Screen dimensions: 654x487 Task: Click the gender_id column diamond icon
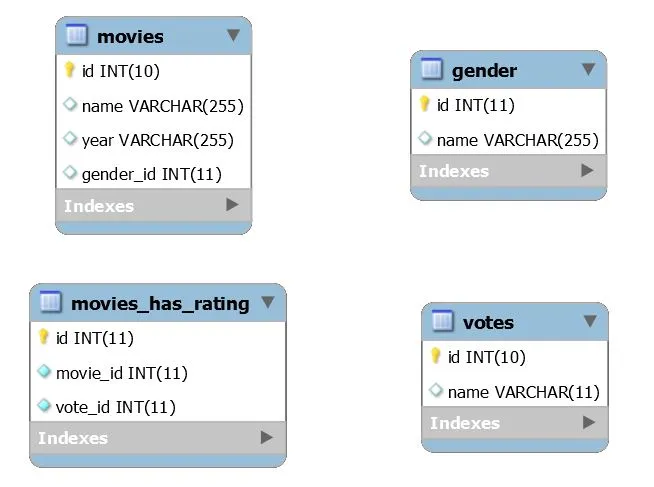point(69,173)
